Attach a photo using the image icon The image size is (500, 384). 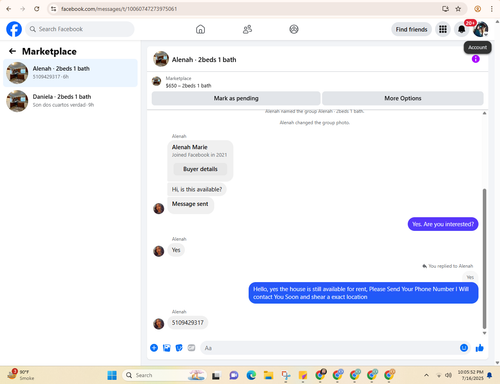click(167, 348)
